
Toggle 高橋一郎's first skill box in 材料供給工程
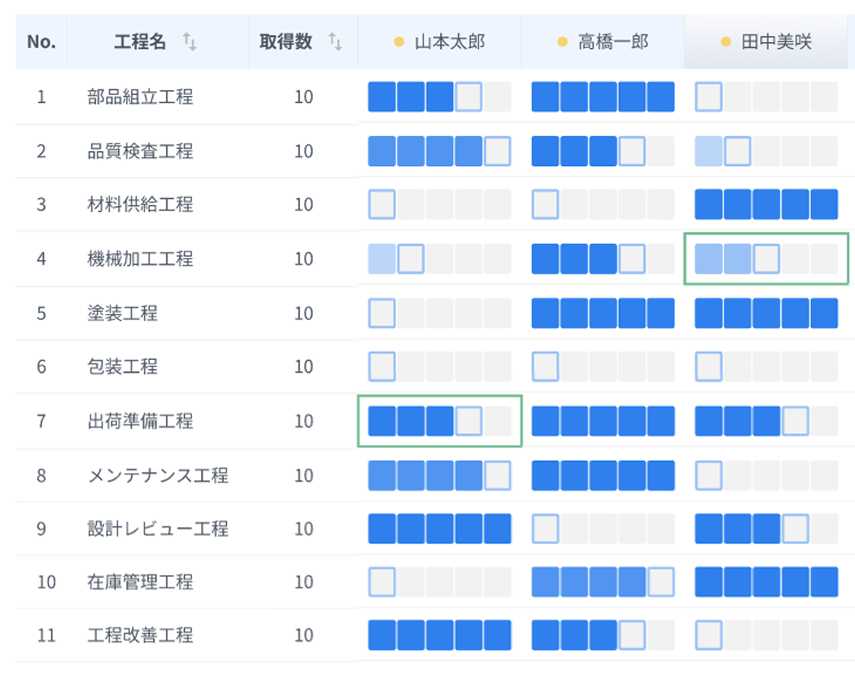tap(546, 205)
